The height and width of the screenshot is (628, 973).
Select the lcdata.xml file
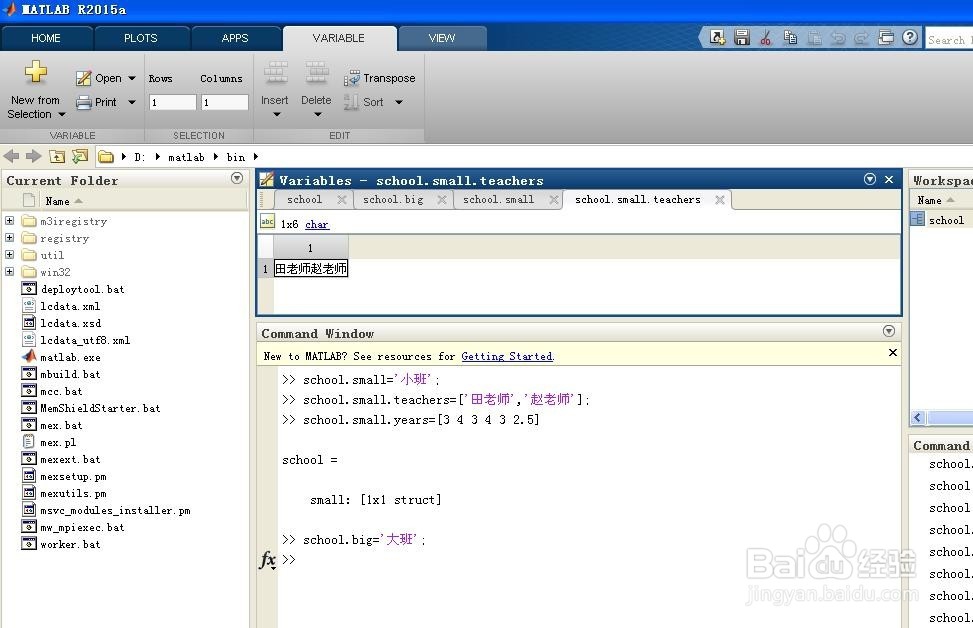tap(70, 306)
